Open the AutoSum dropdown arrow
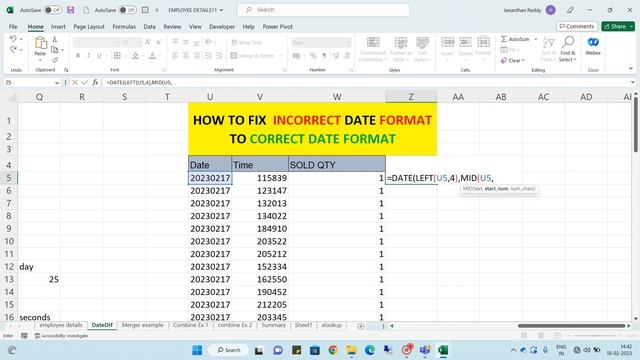 [x=536, y=39]
